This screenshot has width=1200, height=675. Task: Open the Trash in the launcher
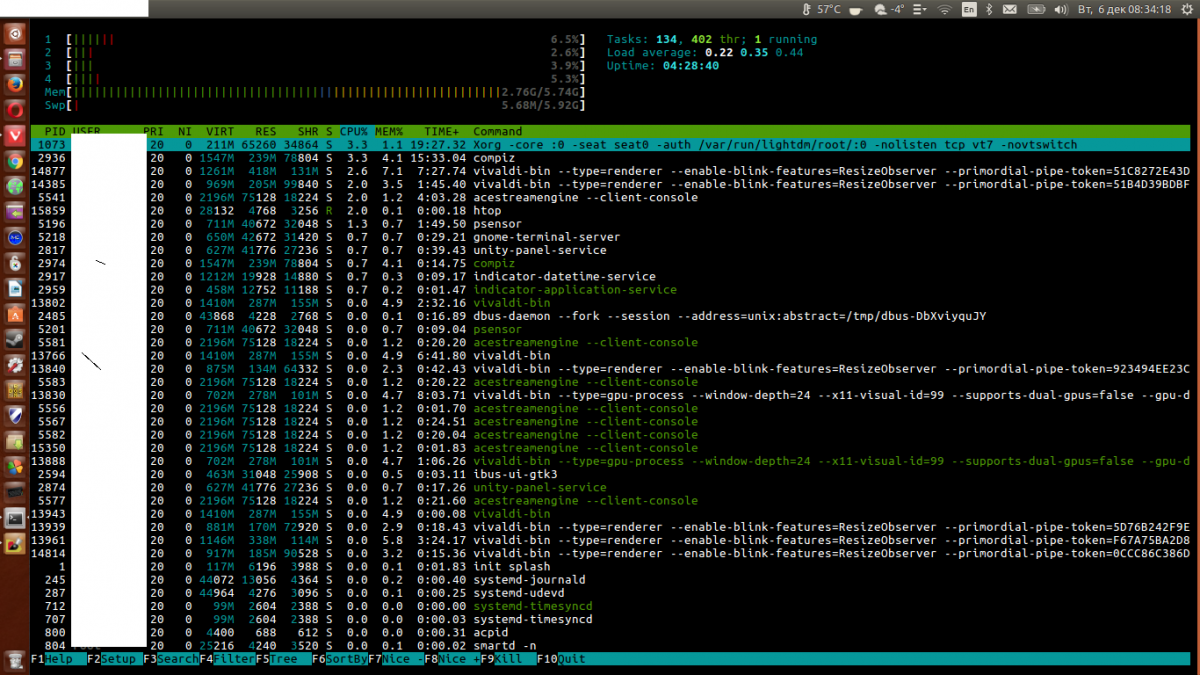(15, 660)
